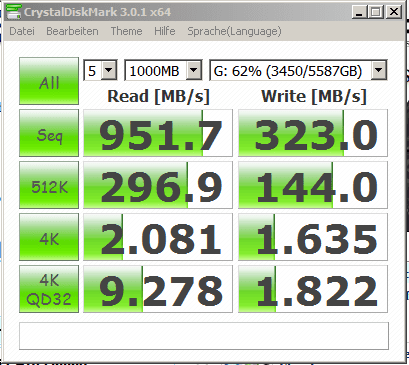Open the Bearbeiten menu
The width and height of the screenshot is (409, 365).
(x=72, y=31)
